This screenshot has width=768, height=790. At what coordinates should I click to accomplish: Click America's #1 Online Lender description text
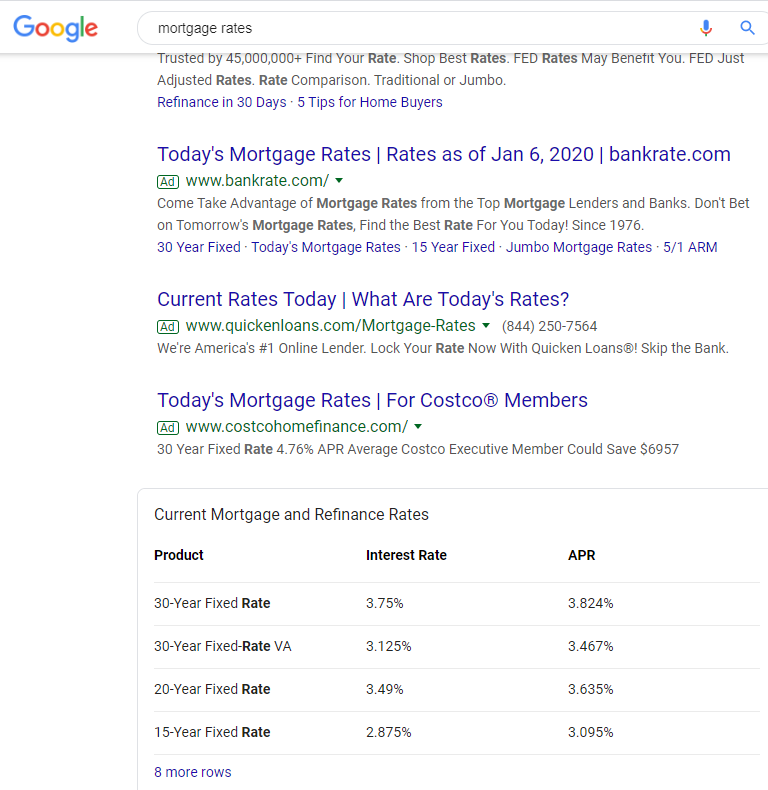click(x=443, y=349)
